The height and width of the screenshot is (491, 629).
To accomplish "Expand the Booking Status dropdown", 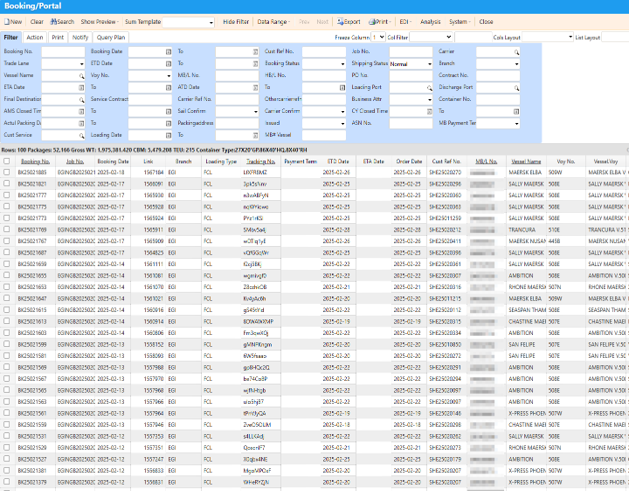I will (x=343, y=63).
